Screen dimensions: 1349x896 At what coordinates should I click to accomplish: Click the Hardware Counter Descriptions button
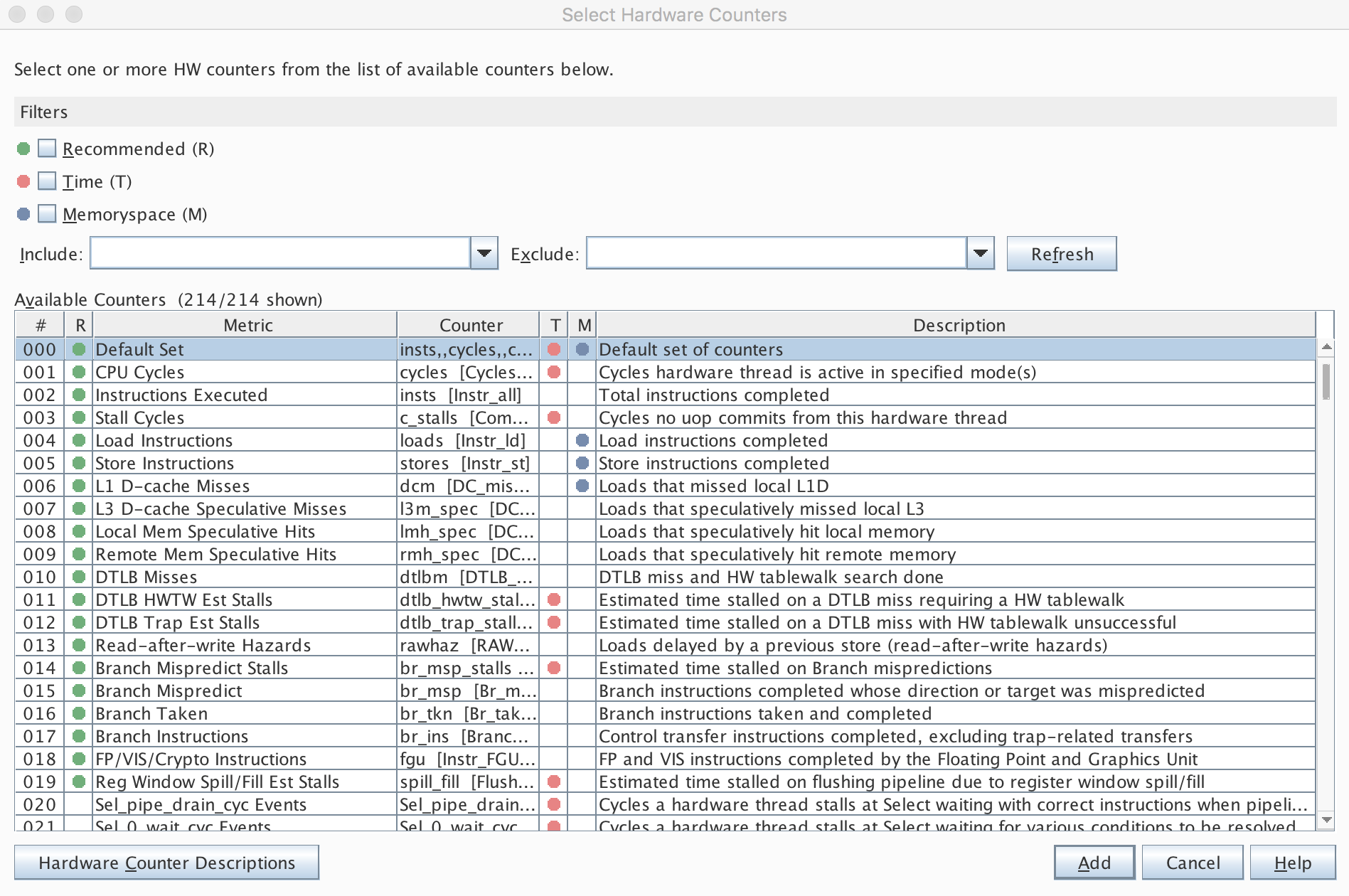tap(166, 863)
